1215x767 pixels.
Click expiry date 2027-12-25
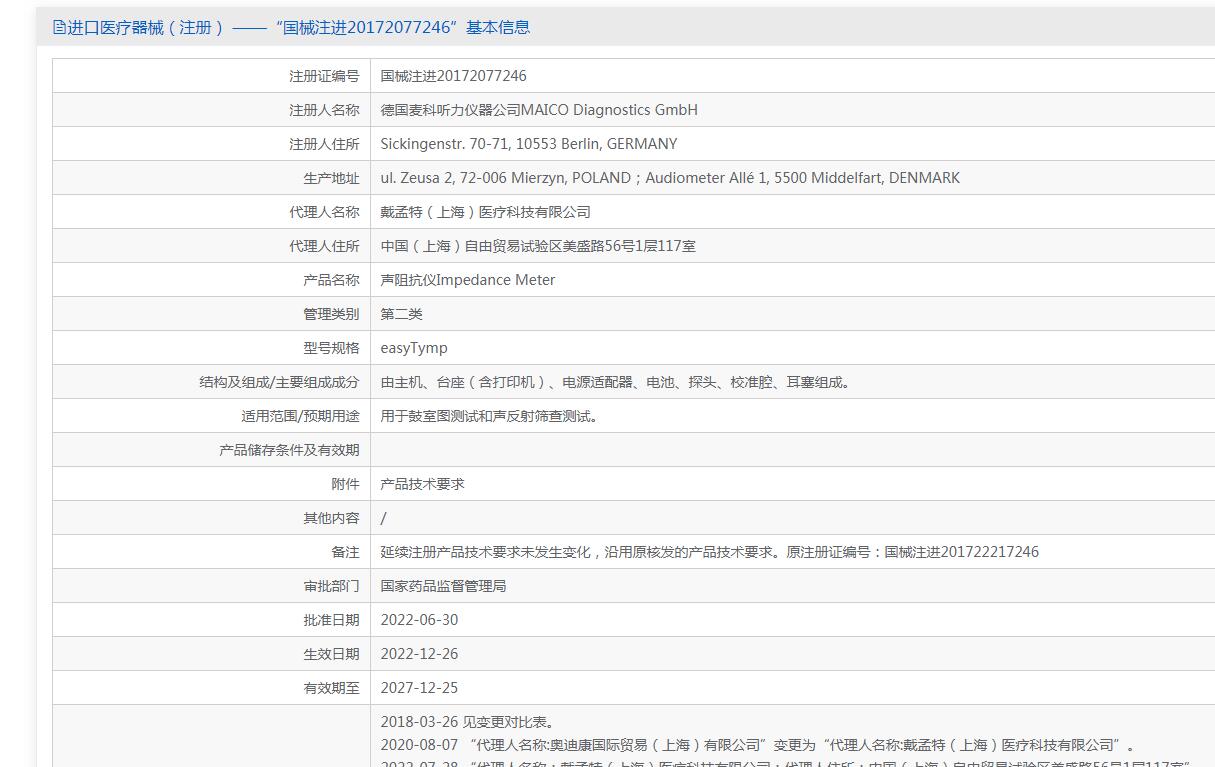[x=419, y=688]
